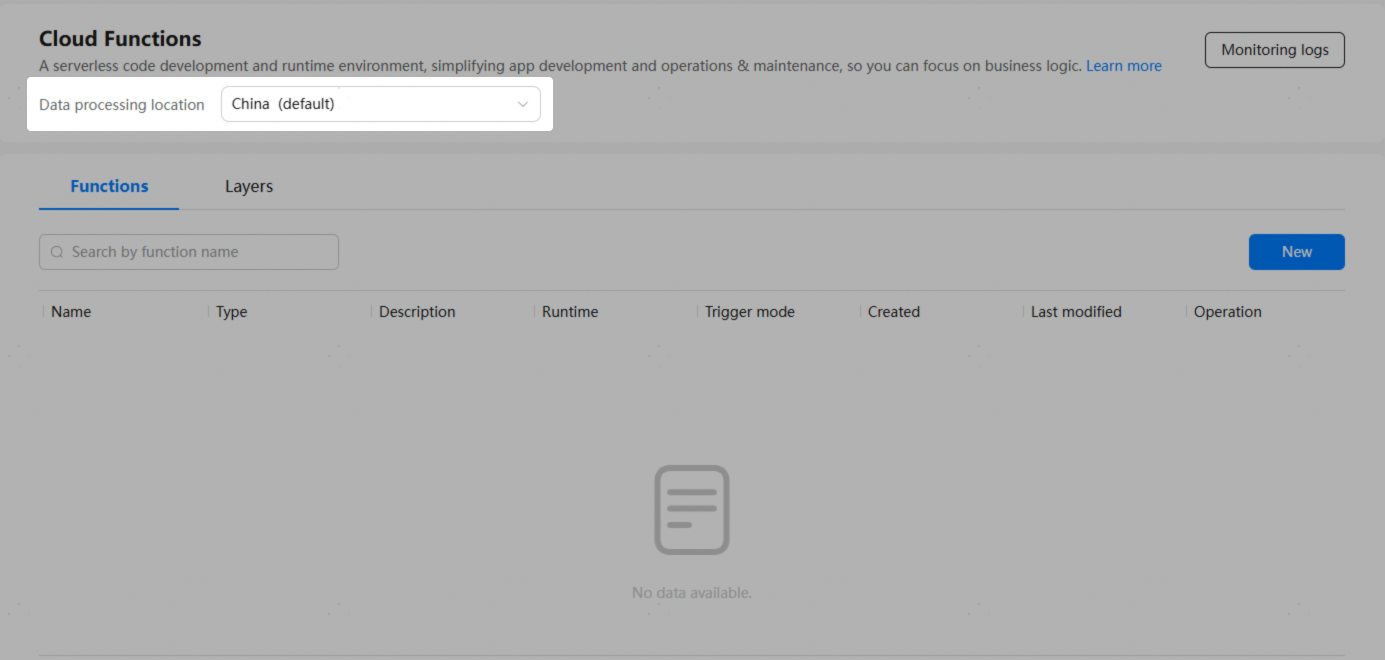This screenshot has width=1385, height=660.
Task: Click the Search by function name field
Action: (189, 252)
